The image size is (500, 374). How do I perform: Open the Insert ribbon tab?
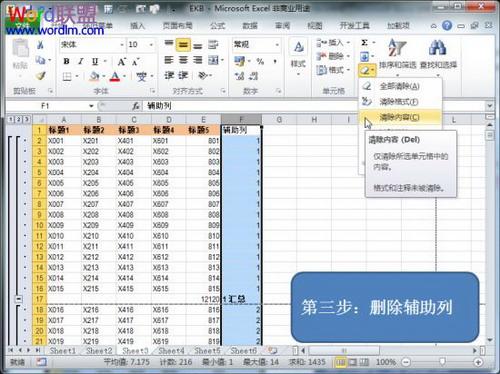[x=137, y=26]
